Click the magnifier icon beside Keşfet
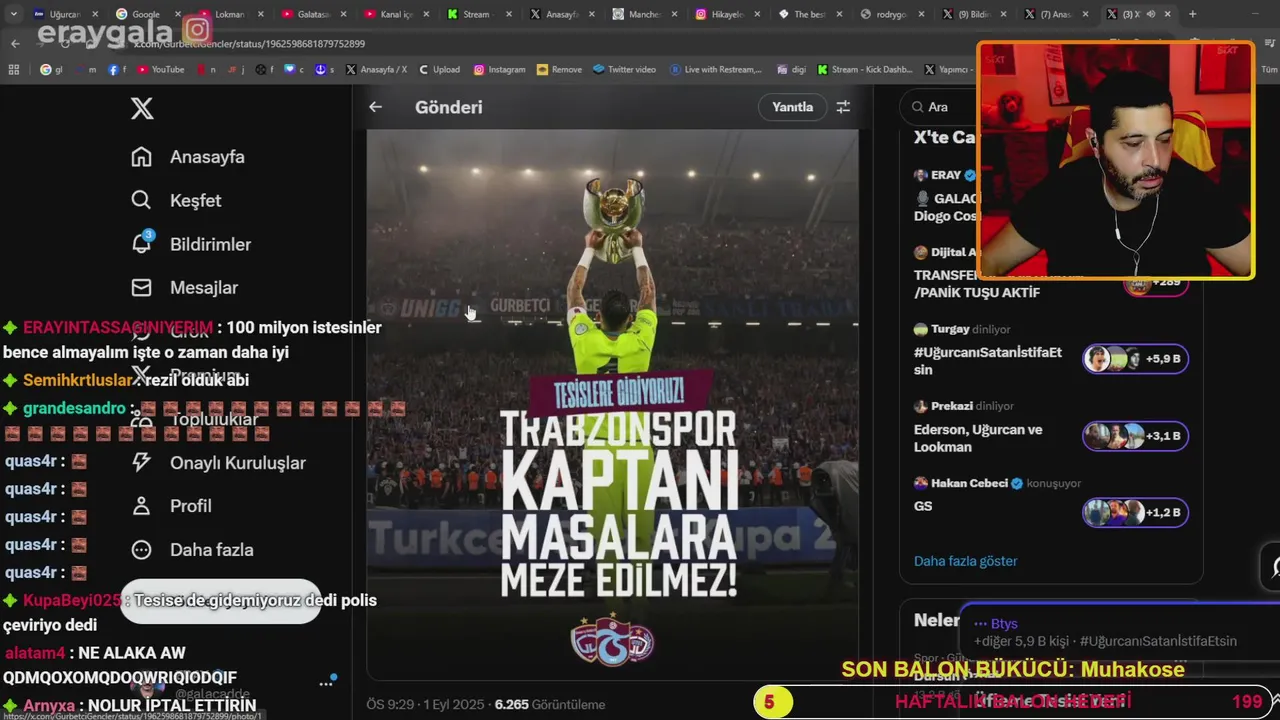1280x720 pixels. [142, 200]
